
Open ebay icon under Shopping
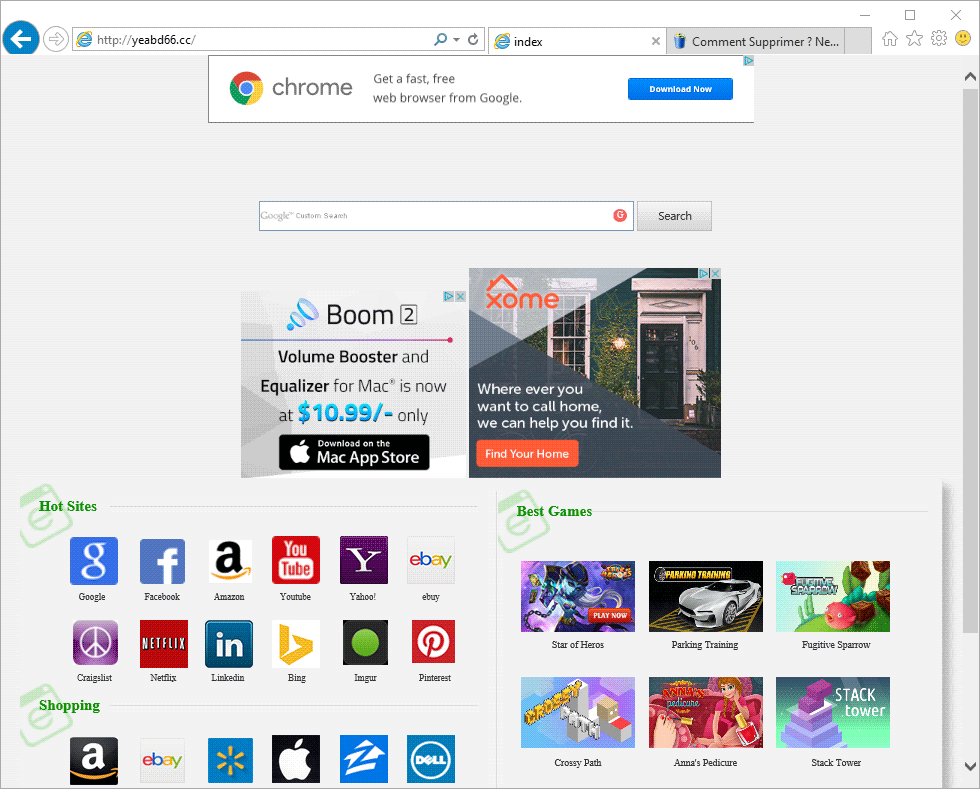pos(162,760)
